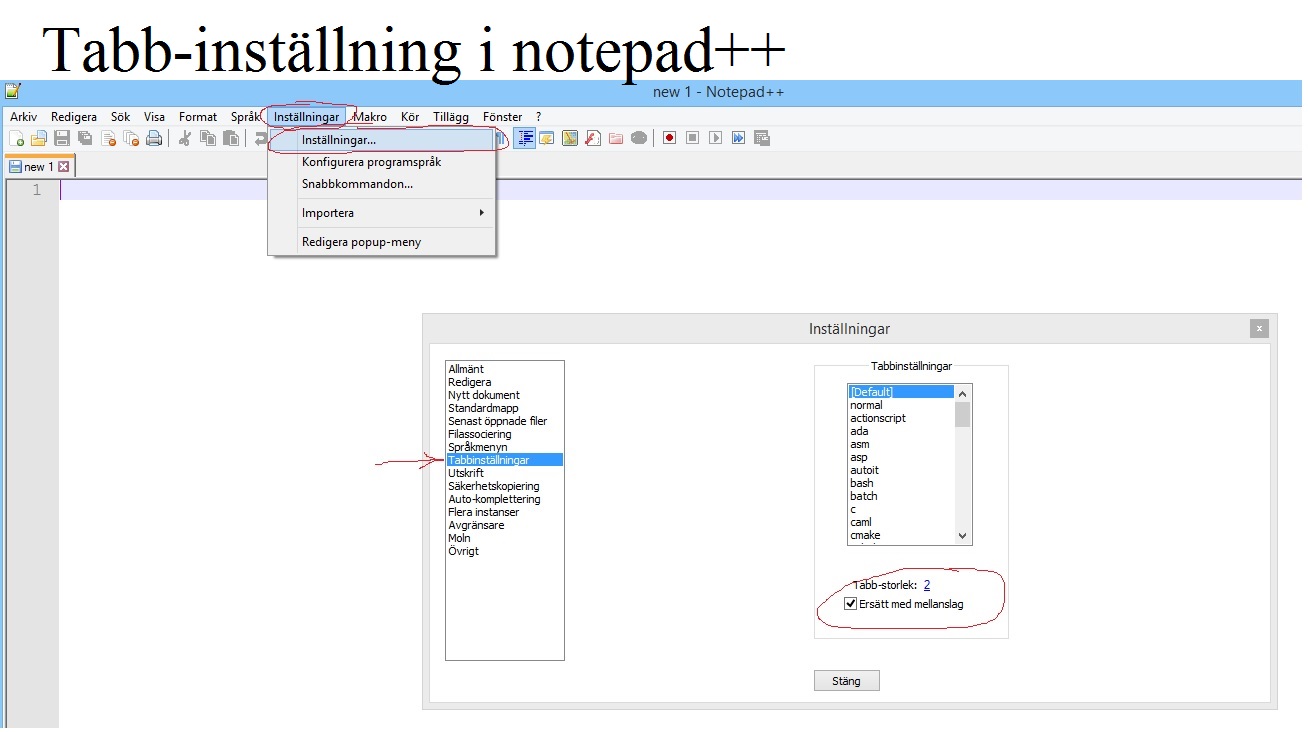Screen dimensions: 1308x732
Task: Click the Open file toolbar icon
Action: point(39,139)
